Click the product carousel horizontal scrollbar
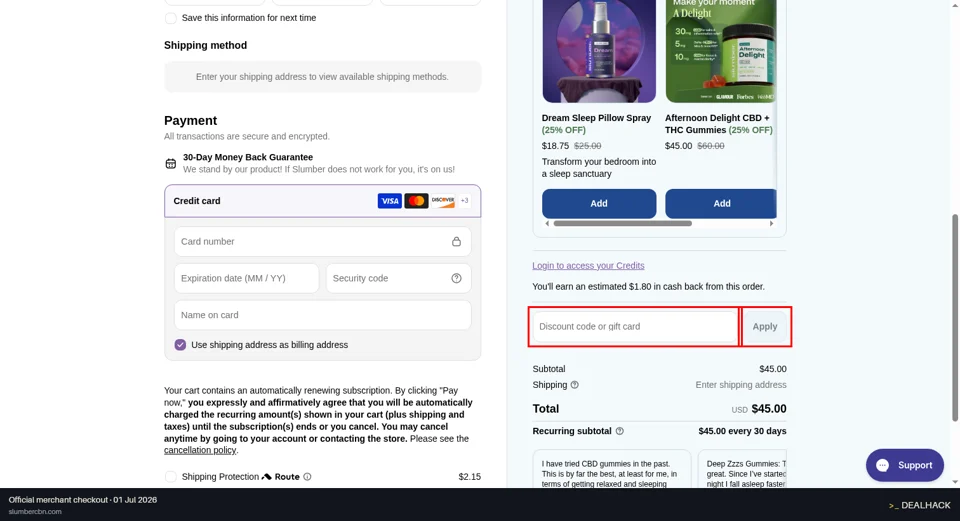This screenshot has width=960, height=521. point(623,223)
